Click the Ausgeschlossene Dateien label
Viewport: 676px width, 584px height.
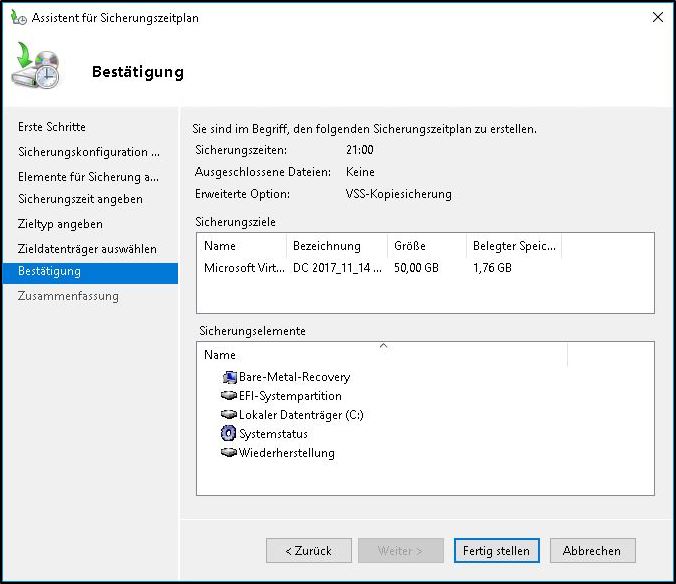263,172
